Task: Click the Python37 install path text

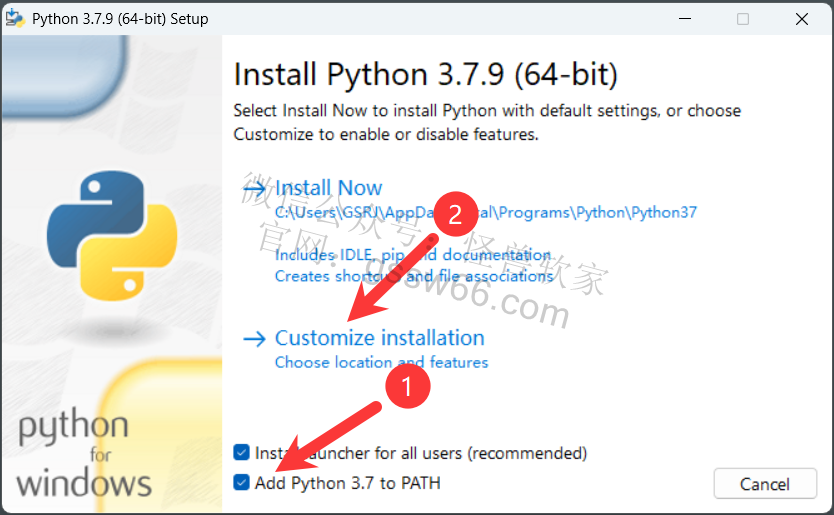Action: pos(486,212)
